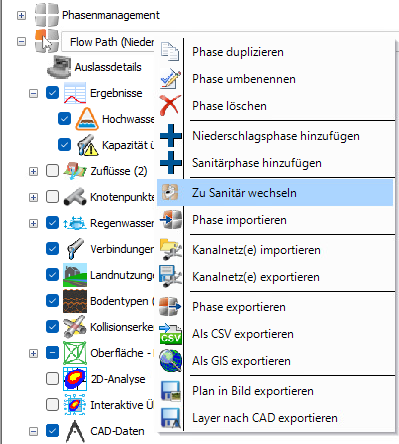Select the CAD-Daten tree item label

pos(117,431)
